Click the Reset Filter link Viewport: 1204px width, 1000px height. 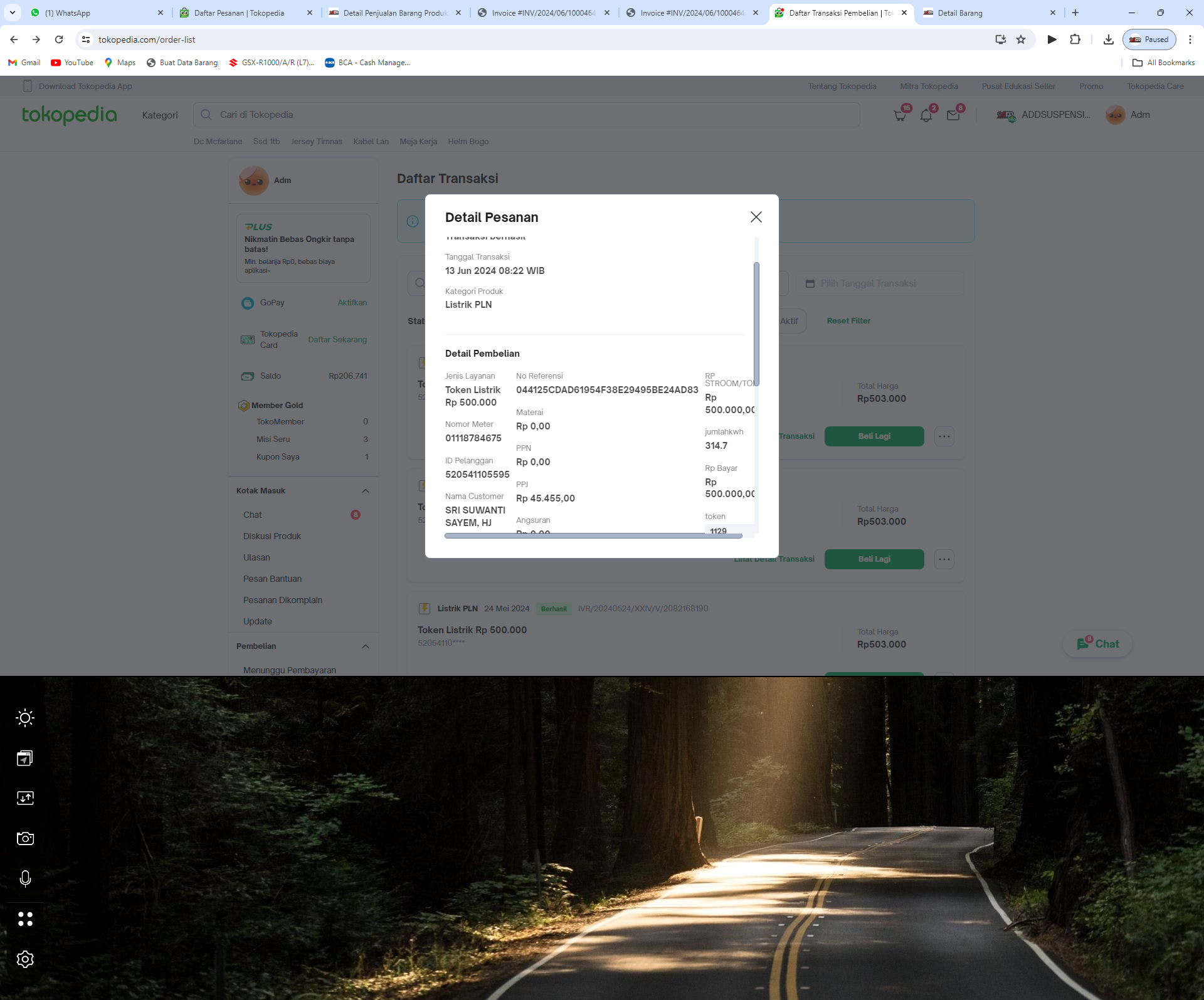pos(848,321)
